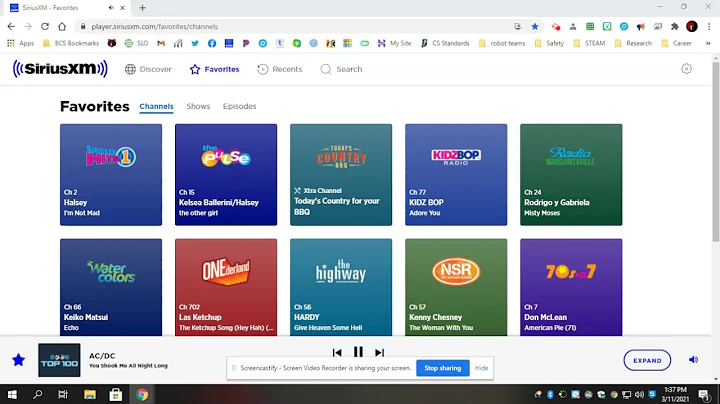Open the Twitter bookmark
This screenshot has height=404, width=720.
[x=195, y=43]
